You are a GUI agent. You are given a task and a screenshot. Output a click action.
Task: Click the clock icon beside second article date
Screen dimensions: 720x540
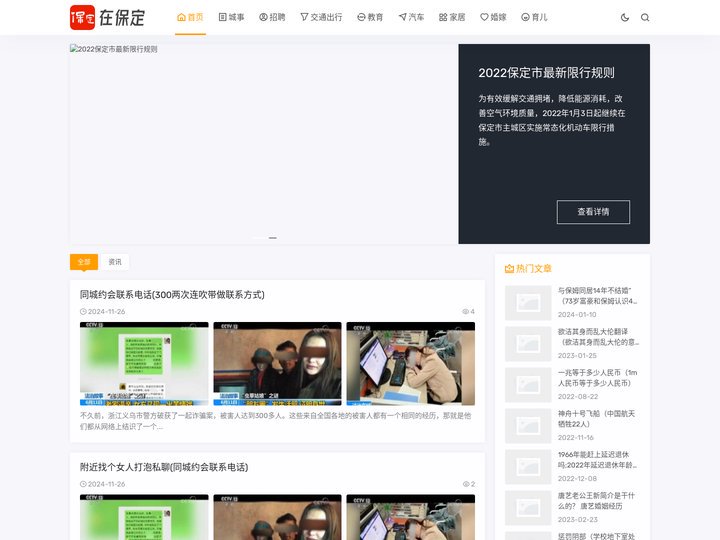click(x=83, y=484)
